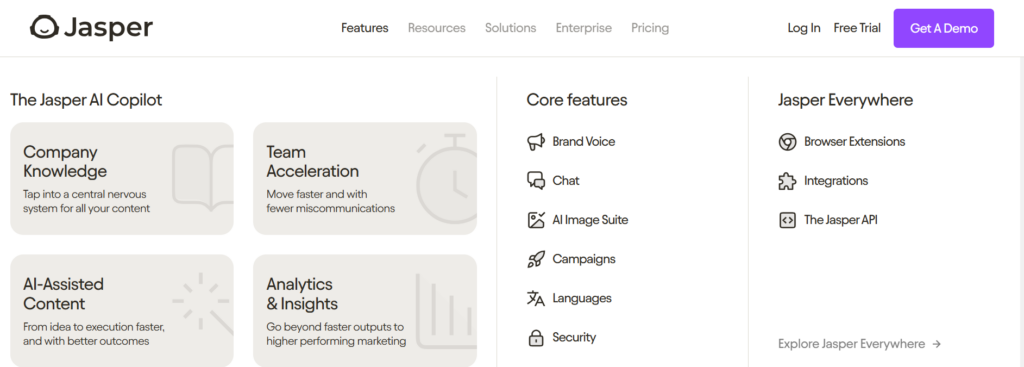Click the Jasper logo face icon
The height and width of the screenshot is (367, 1024).
click(44, 28)
